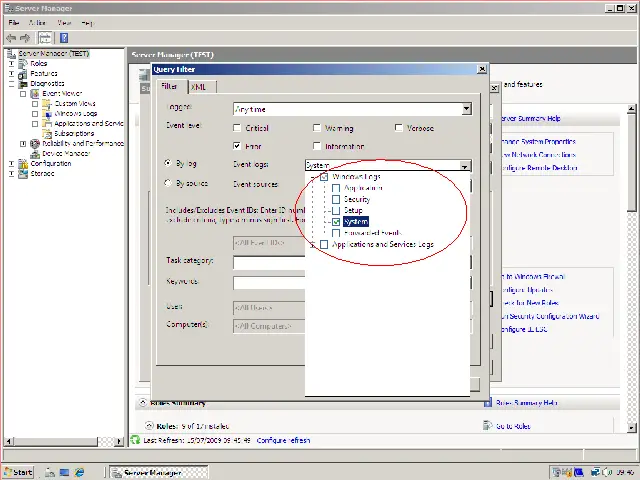Viewport: 640px width, 480px height.
Task: Click the Go to Roles link
Action: [513, 426]
